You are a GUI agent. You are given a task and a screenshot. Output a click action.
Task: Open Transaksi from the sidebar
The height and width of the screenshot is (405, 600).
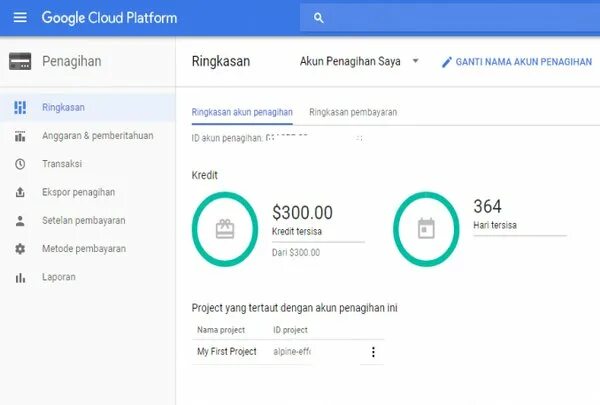coord(88,164)
